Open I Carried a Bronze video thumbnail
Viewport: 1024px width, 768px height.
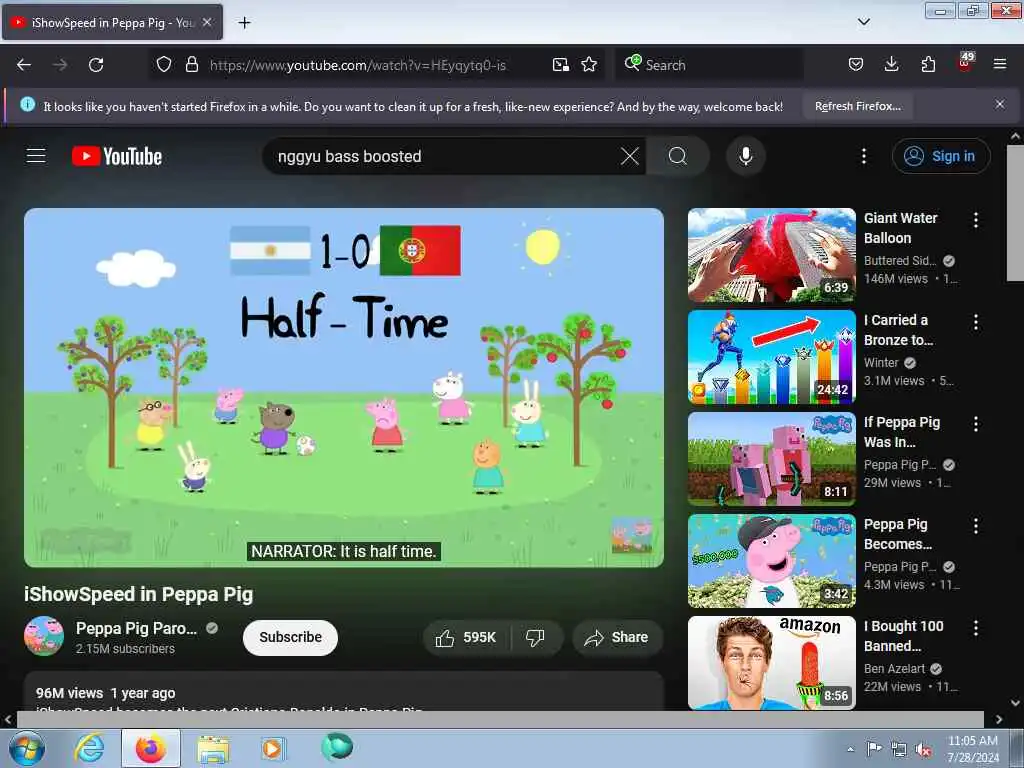[x=771, y=357]
